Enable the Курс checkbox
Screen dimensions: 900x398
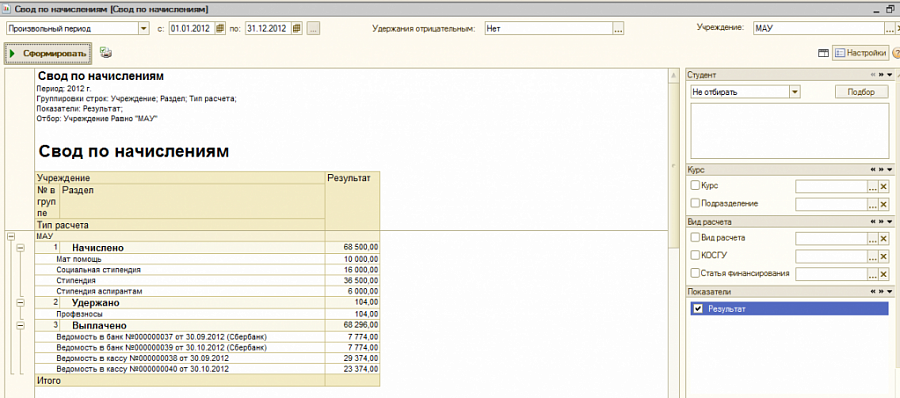pyautogui.click(x=696, y=186)
